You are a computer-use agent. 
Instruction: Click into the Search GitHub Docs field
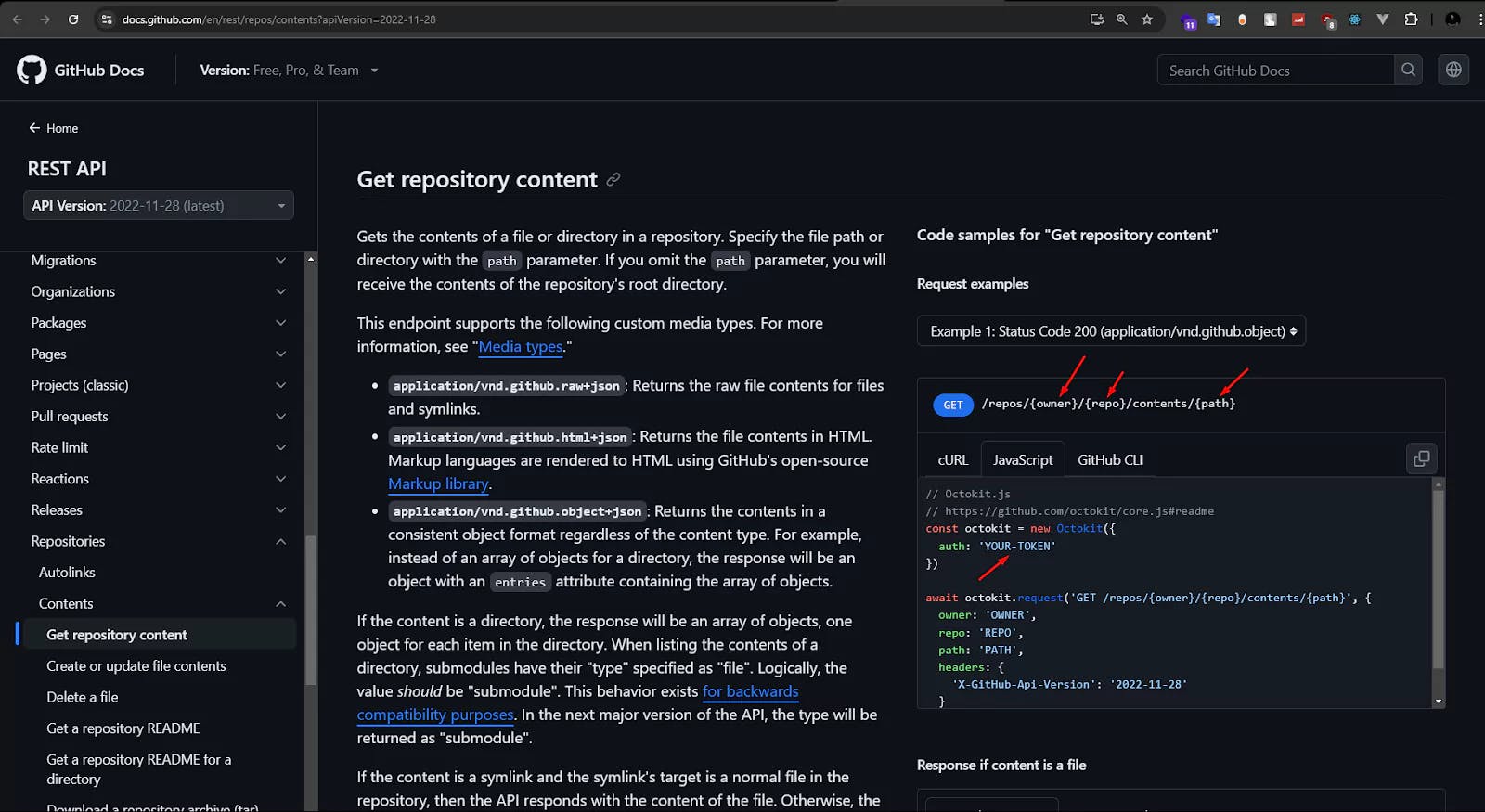pos(1275,71)
